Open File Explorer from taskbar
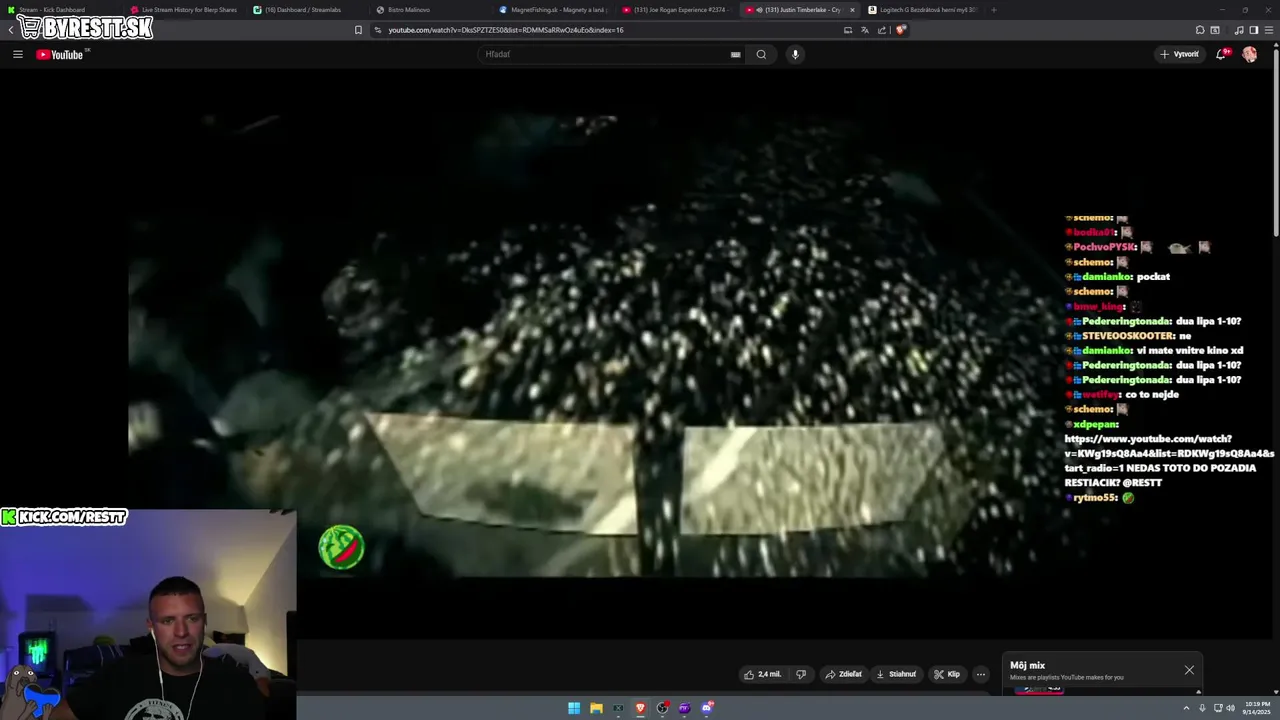Viewport: 1280px width, 720px height. click(596, 708)
